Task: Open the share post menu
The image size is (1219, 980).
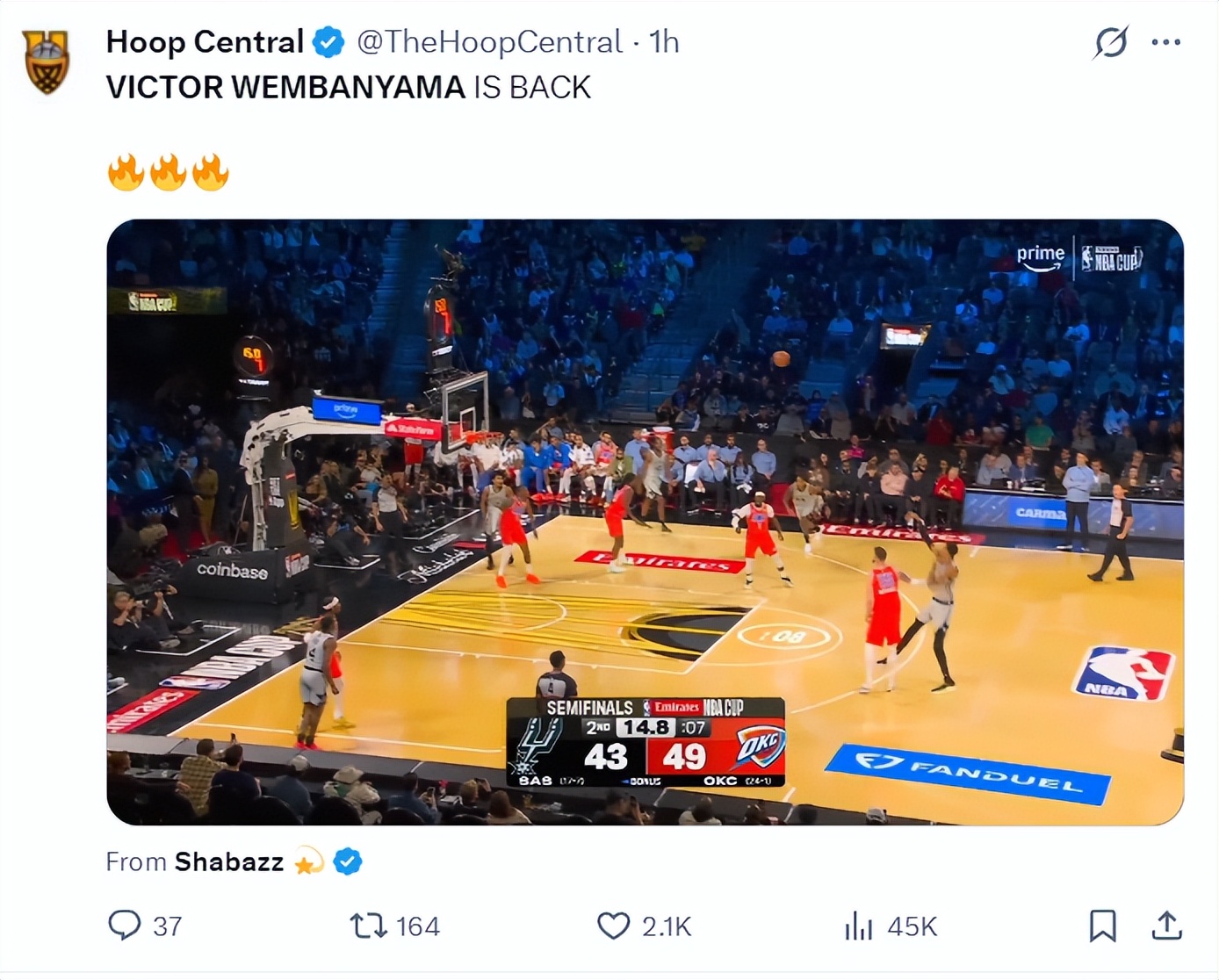Action: [1166, 926]
